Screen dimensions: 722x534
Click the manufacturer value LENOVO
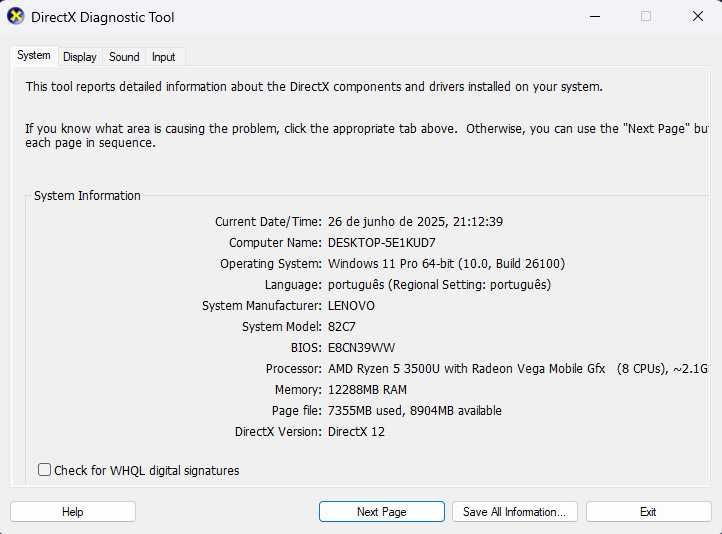[351, 306]
